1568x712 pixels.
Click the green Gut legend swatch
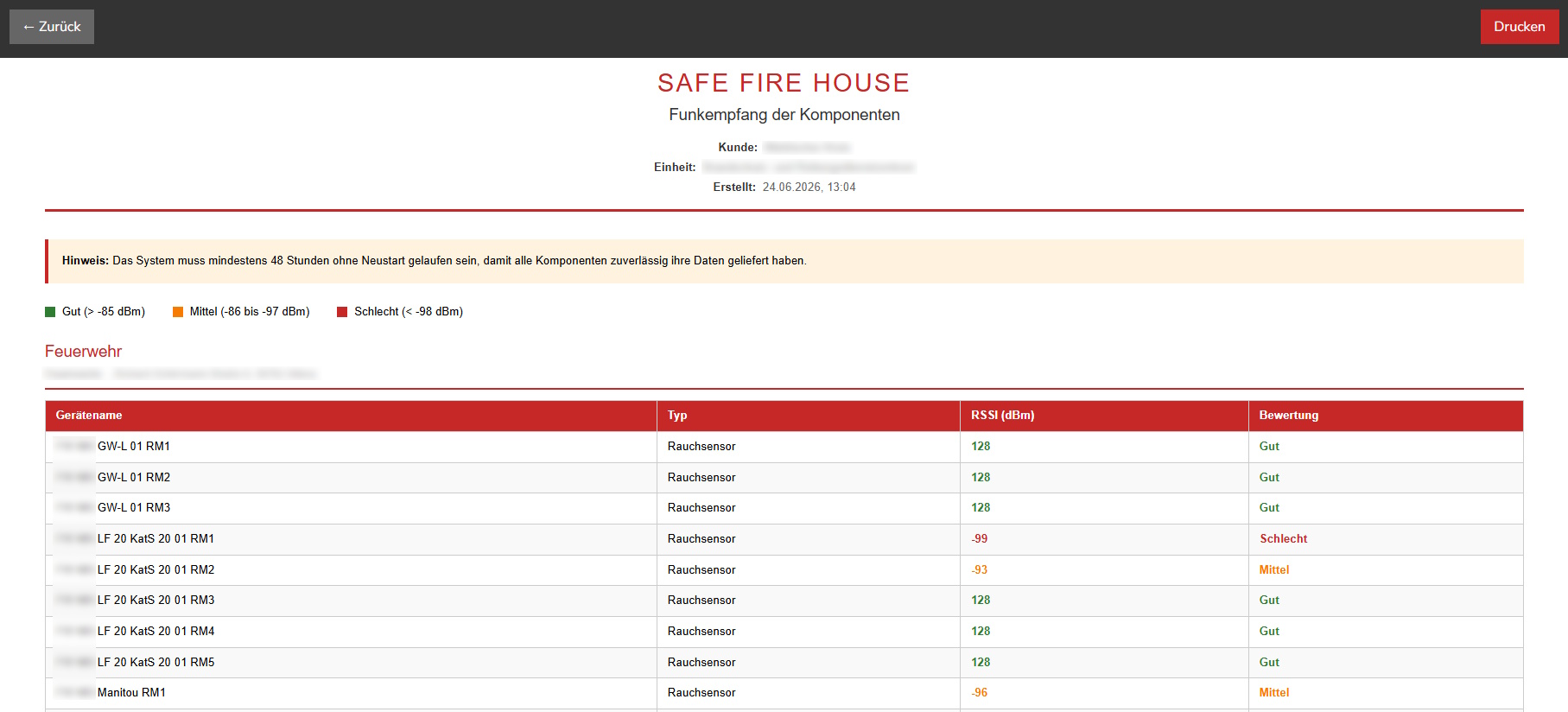tap(50, 312)
